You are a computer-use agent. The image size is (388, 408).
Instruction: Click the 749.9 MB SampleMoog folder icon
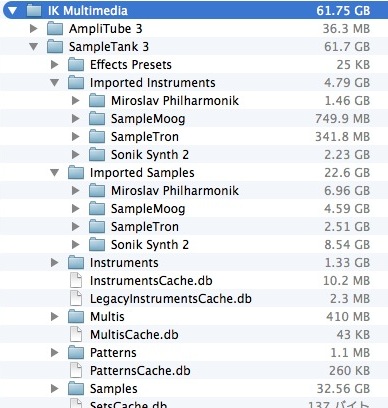coord(97,119)
